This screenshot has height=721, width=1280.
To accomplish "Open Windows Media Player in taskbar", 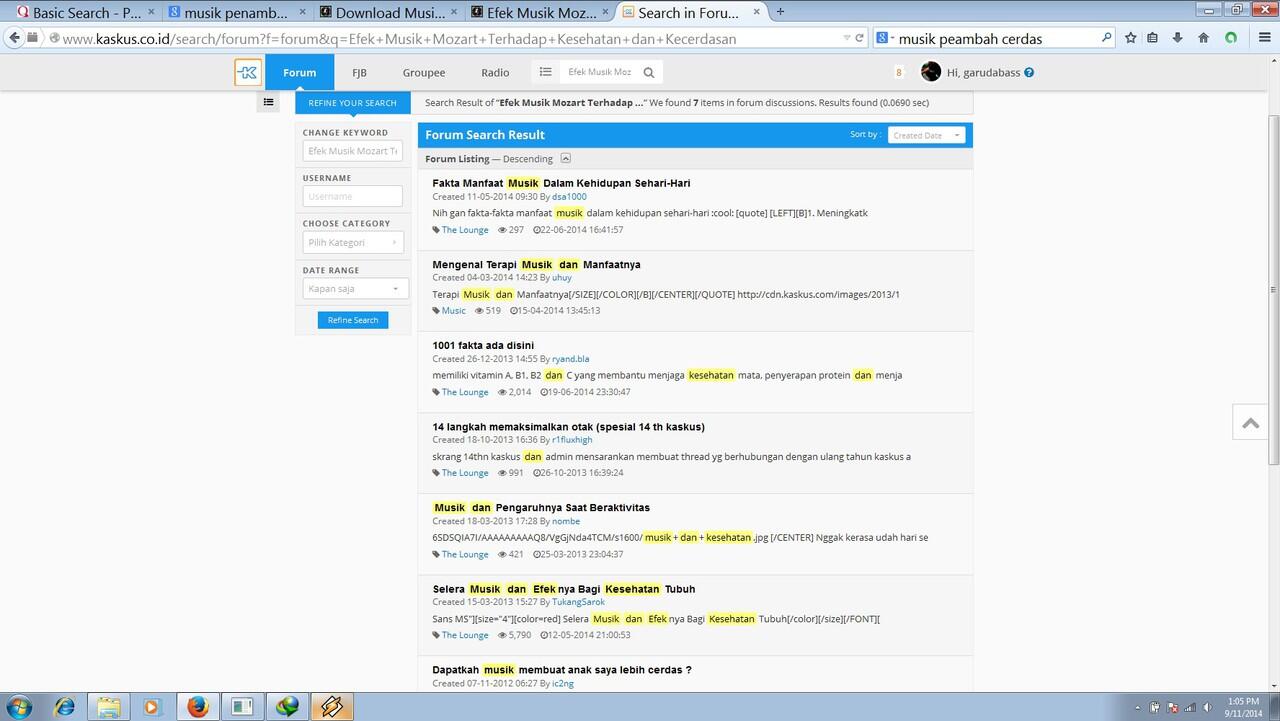I will point(152,706).
